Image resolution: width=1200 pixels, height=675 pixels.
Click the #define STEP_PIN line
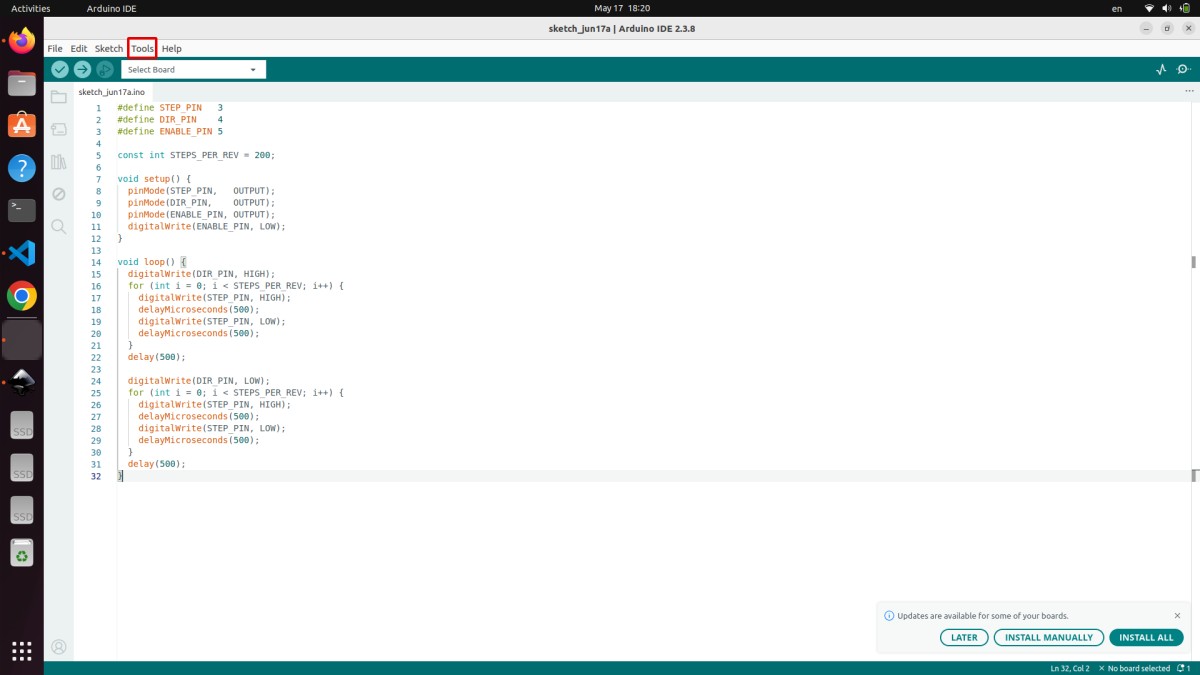point(170,107)
